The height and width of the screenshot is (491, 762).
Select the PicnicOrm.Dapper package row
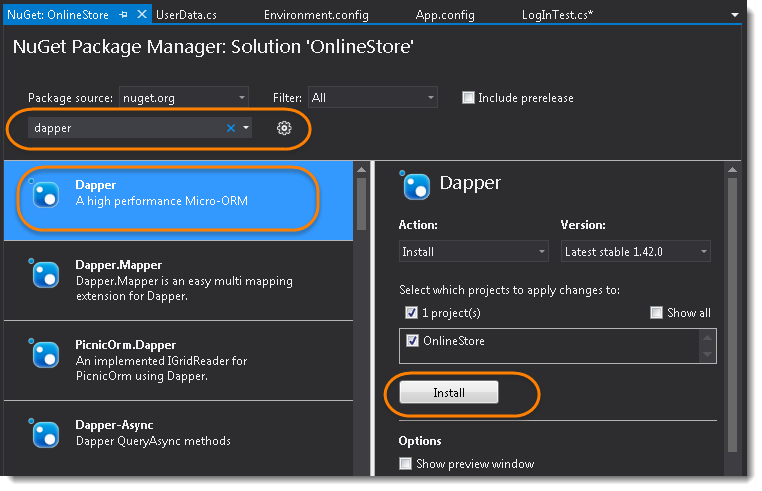coord(178,361)
